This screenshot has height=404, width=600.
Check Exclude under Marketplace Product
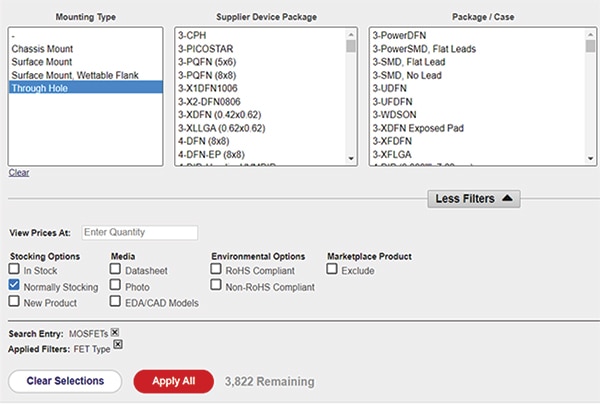pos(333,270)
